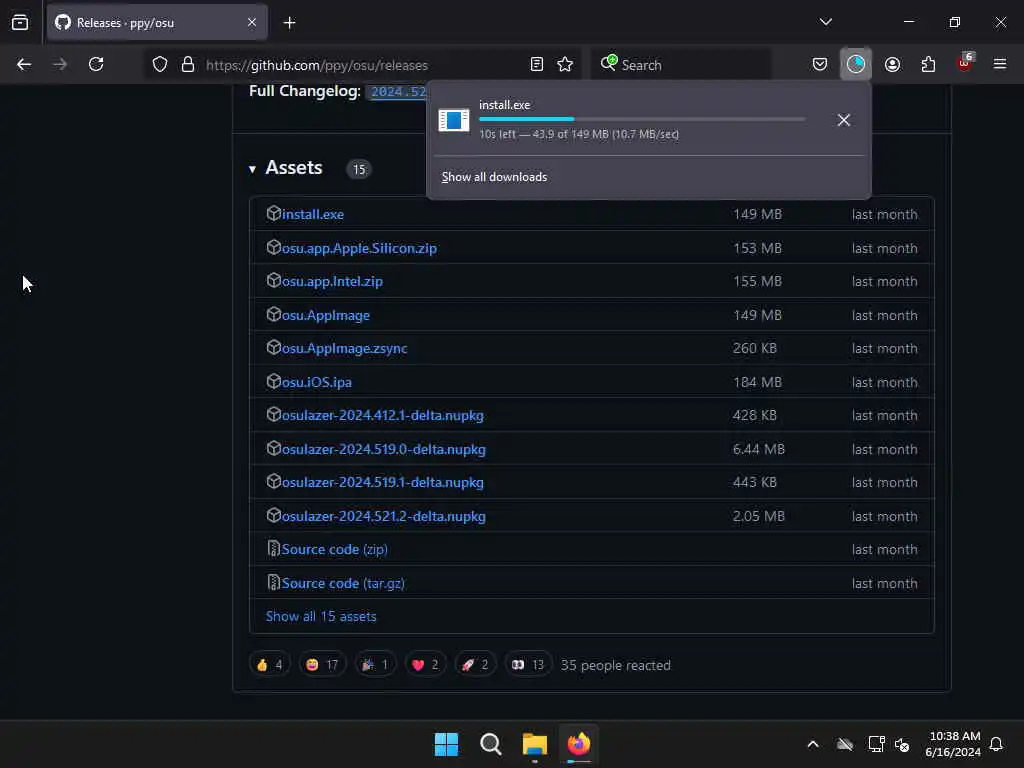Image resolution: width=1024 pixels, height=768 pixels.
Task: Cancel the install.exe download
Action: point(844,120)
